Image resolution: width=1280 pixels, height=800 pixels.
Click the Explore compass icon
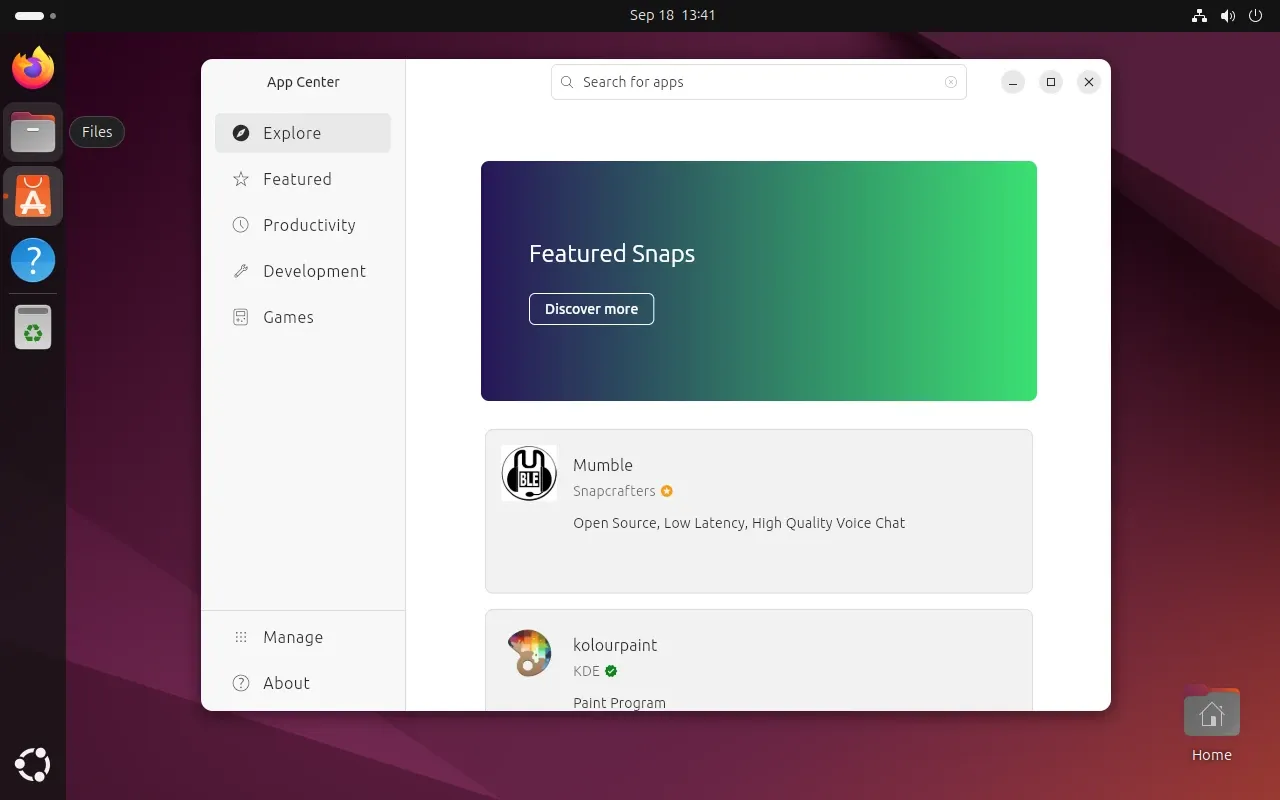[240, 133]
